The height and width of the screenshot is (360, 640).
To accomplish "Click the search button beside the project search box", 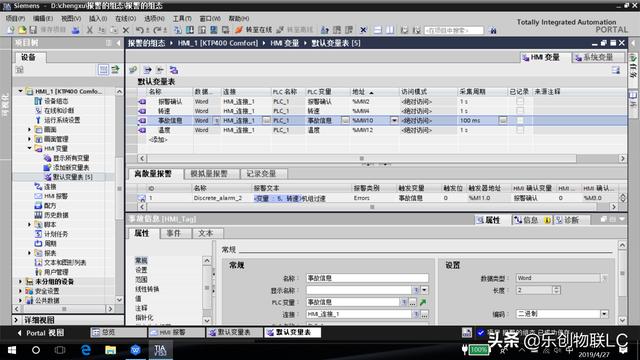I will 493,30.
